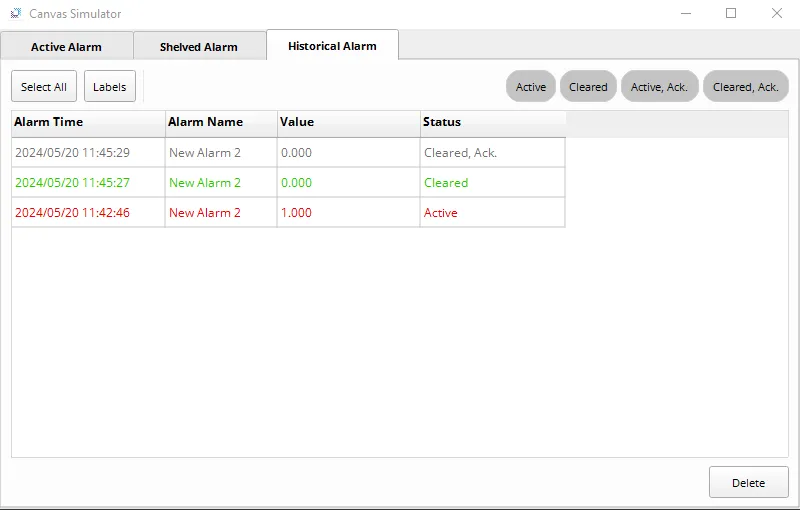Switch to the Active Alarm tab
800x510 pixels.
coord(66,47)
